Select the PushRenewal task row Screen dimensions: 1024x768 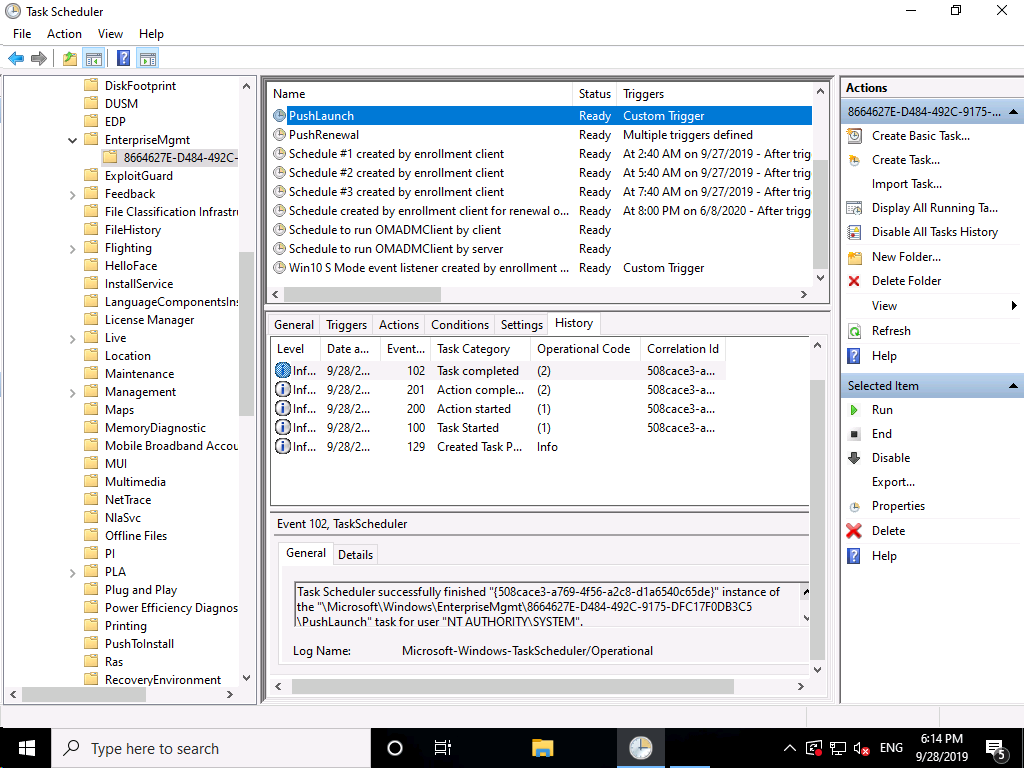coord(324,135)
